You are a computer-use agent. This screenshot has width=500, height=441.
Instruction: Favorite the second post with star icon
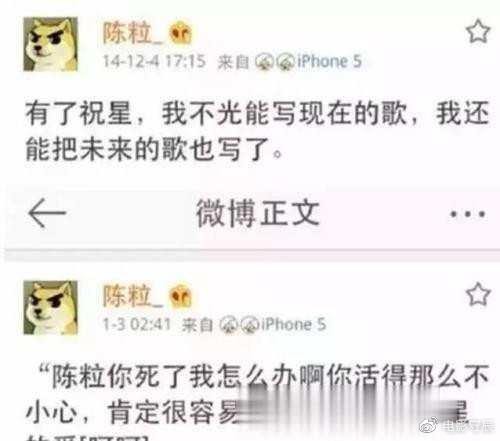478,294
